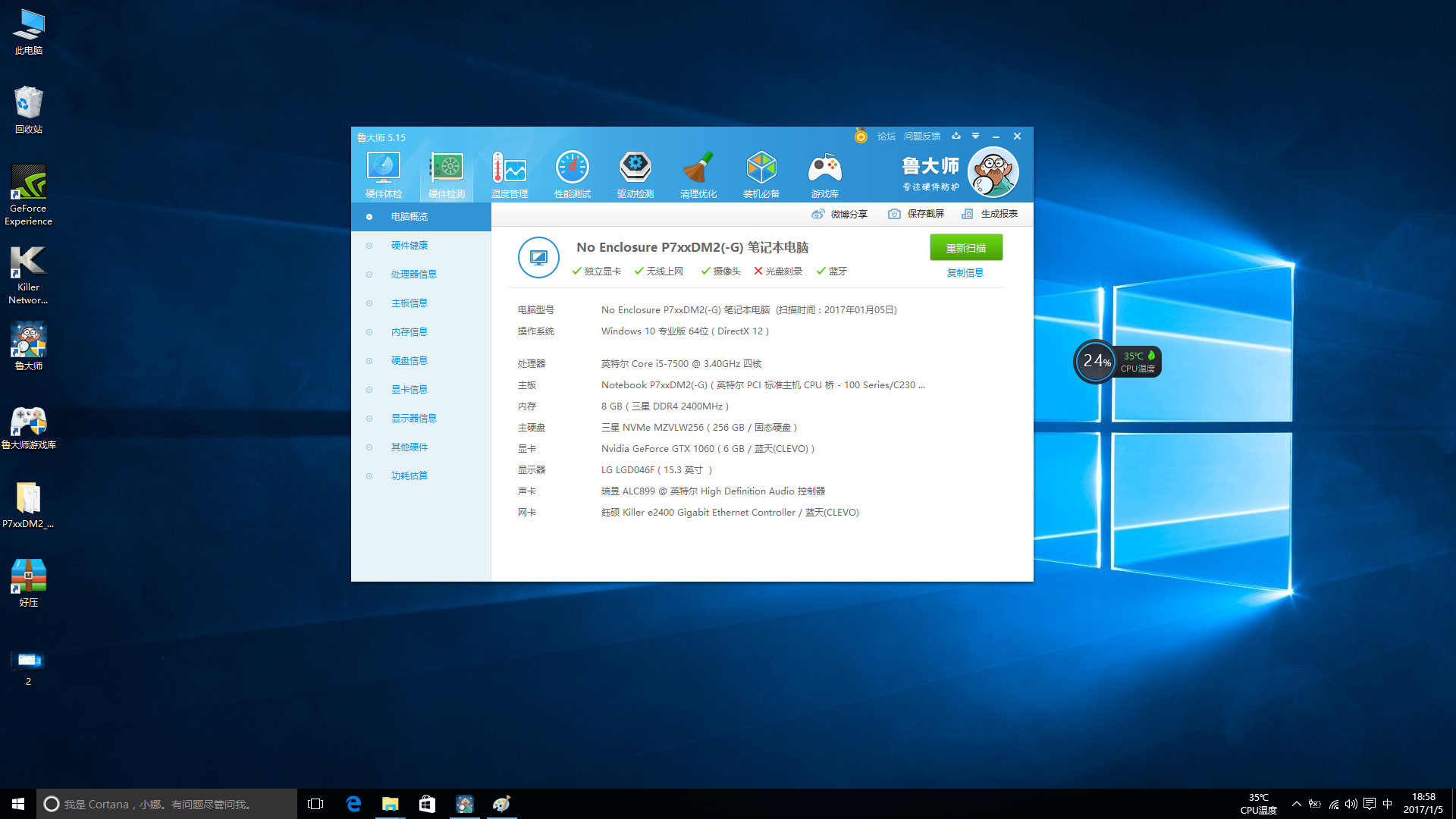1456x819 pixels.
Task: Open the P7xxDM2 folder on desktop
Action: tap(29, 505)
